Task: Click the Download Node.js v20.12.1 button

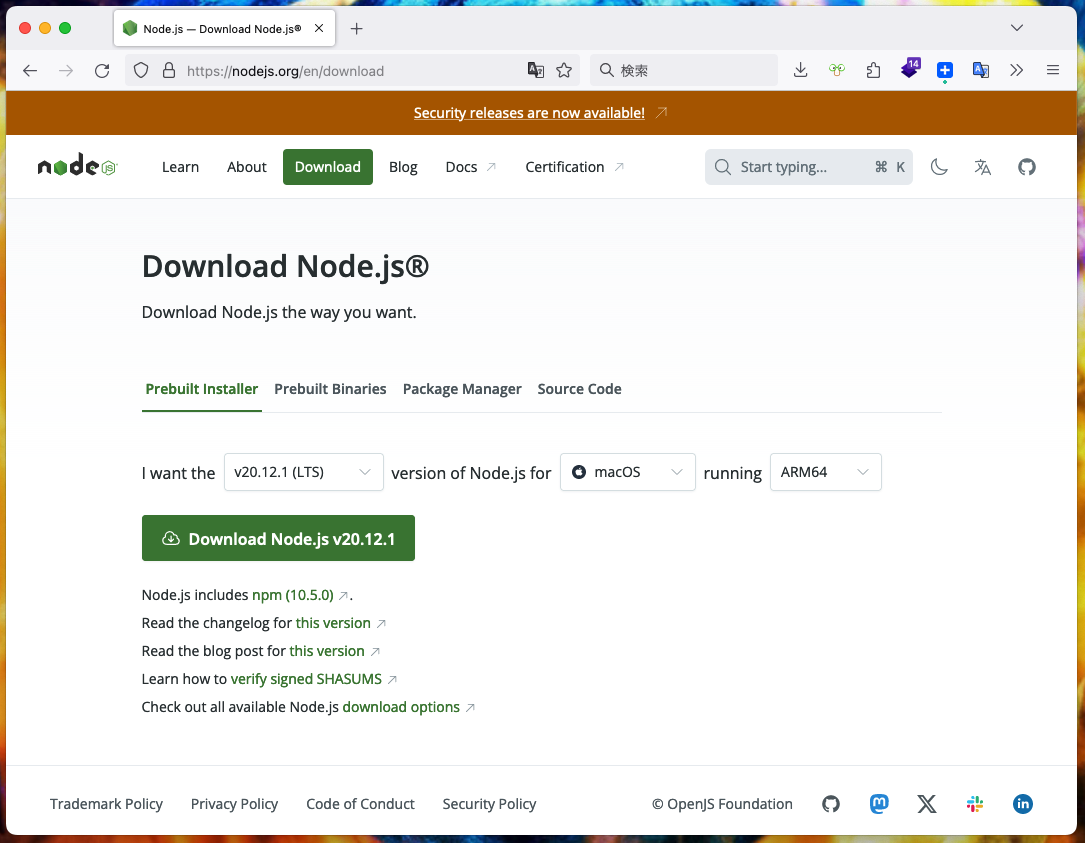Action: point(278,538)
